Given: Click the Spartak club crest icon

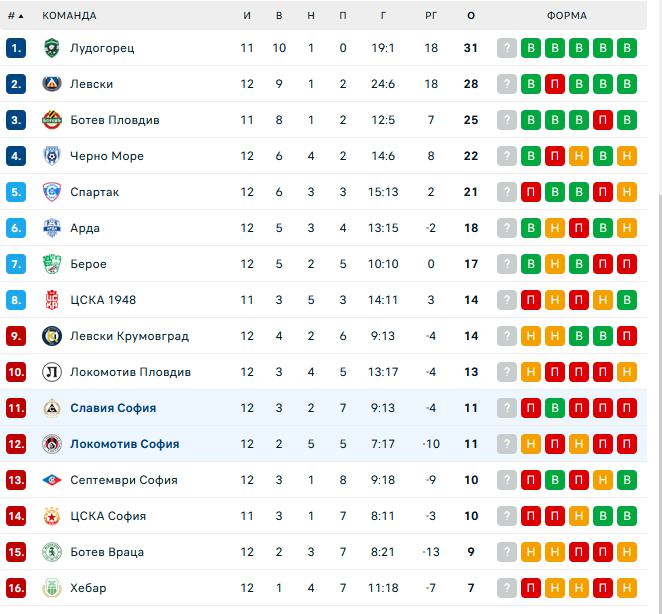Looking at the screenshot, I should click(x=52, y=192).
